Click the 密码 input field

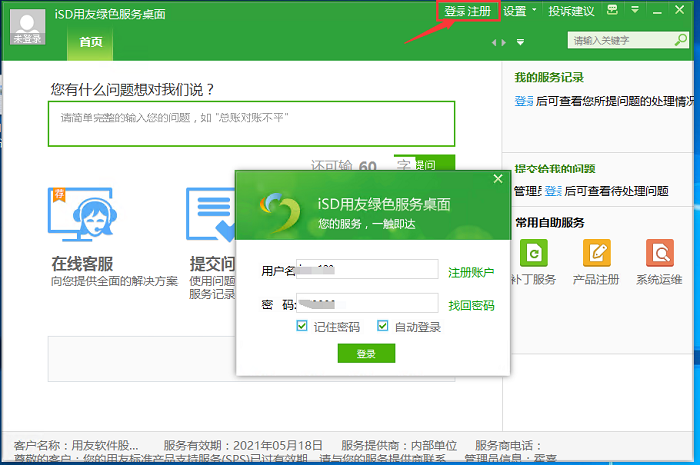click(x=367, y=303)
